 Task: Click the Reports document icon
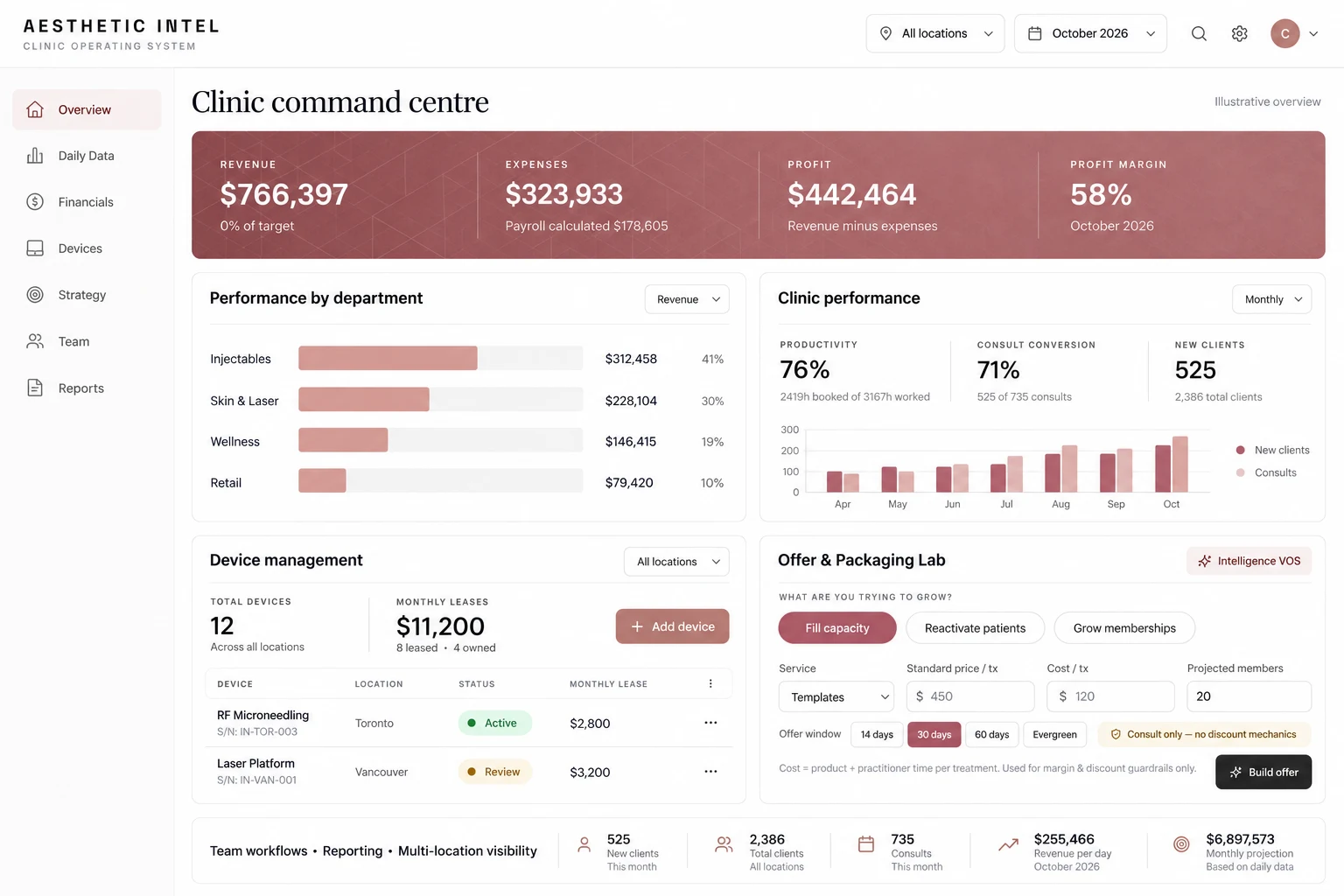click(x=35, y=388)
